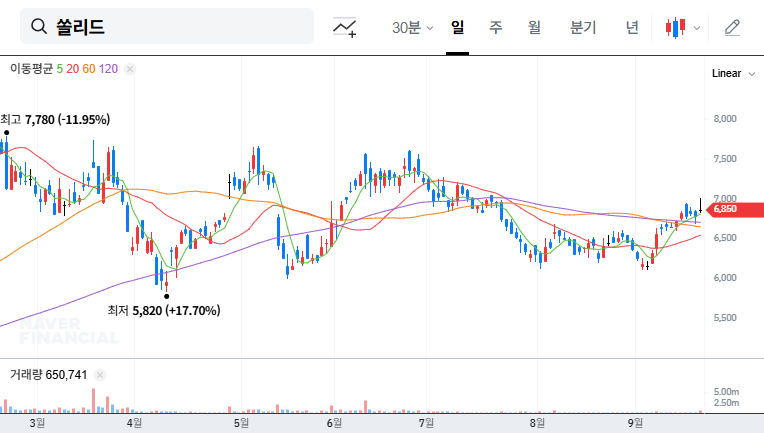The height and width of the screenshot is (433, 764).
Task: Click the 8,000 price axis label
Action: point(725,119)
